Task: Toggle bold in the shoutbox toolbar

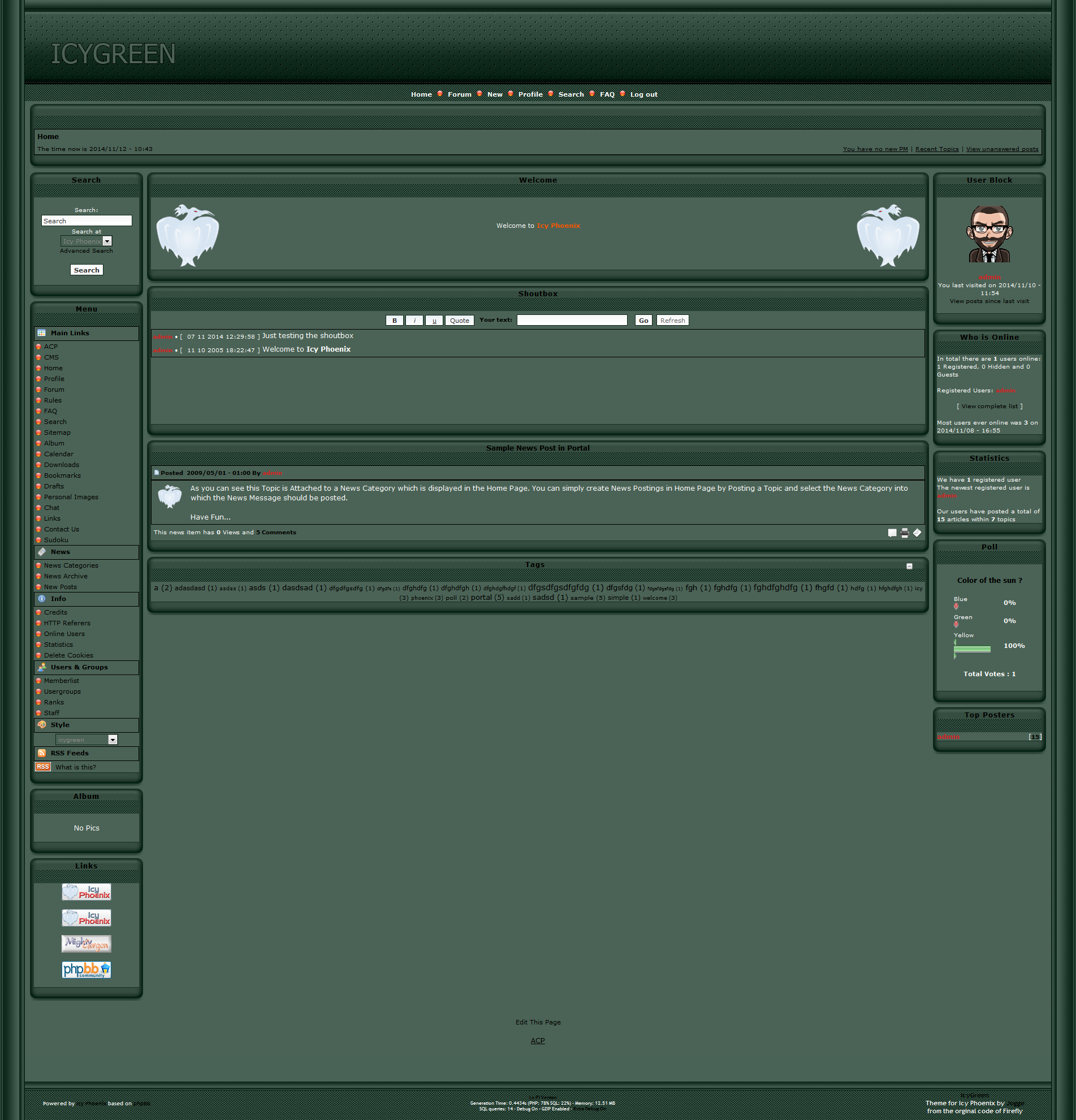Action: point(394,321)
